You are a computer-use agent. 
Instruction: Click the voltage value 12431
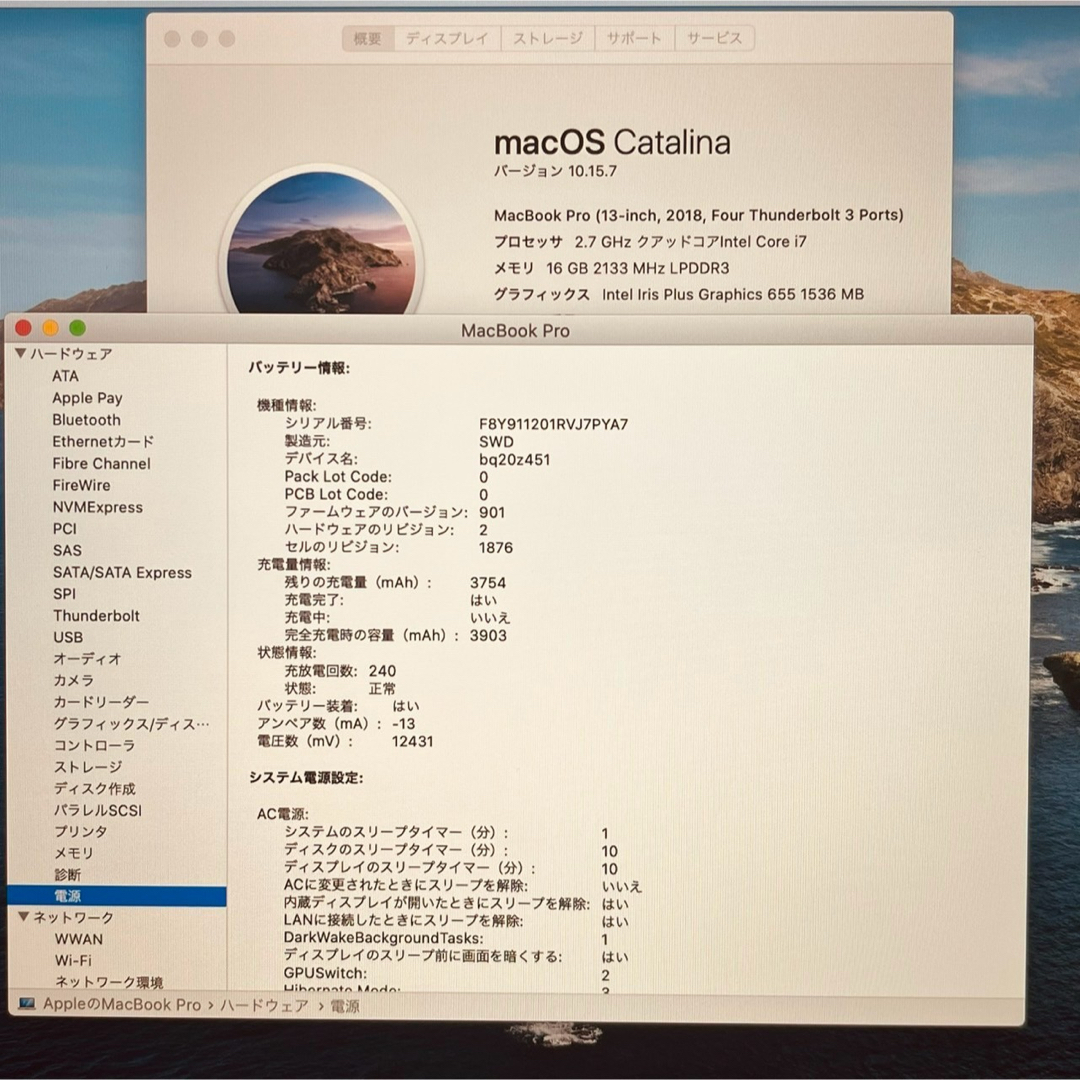412,742
